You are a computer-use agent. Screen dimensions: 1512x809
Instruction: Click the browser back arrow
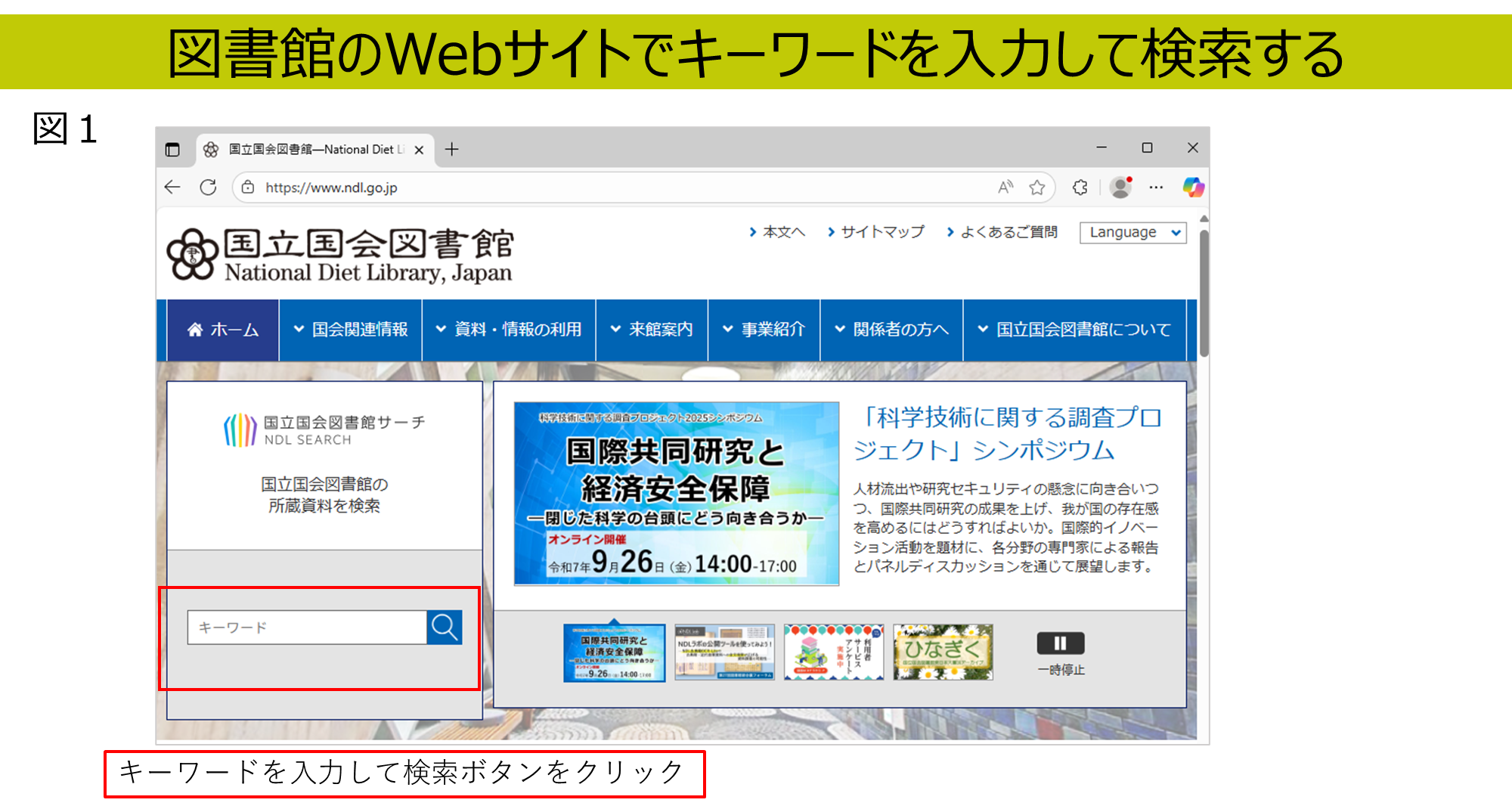tap(172, 188)
